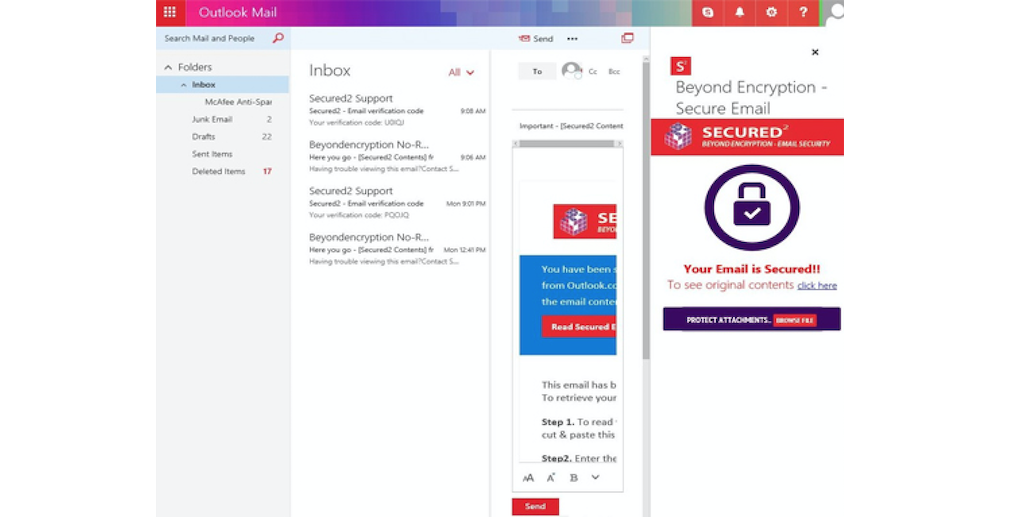Pop out message in new window
This screenshot has width=1024, height=517.
pos(627,39)
